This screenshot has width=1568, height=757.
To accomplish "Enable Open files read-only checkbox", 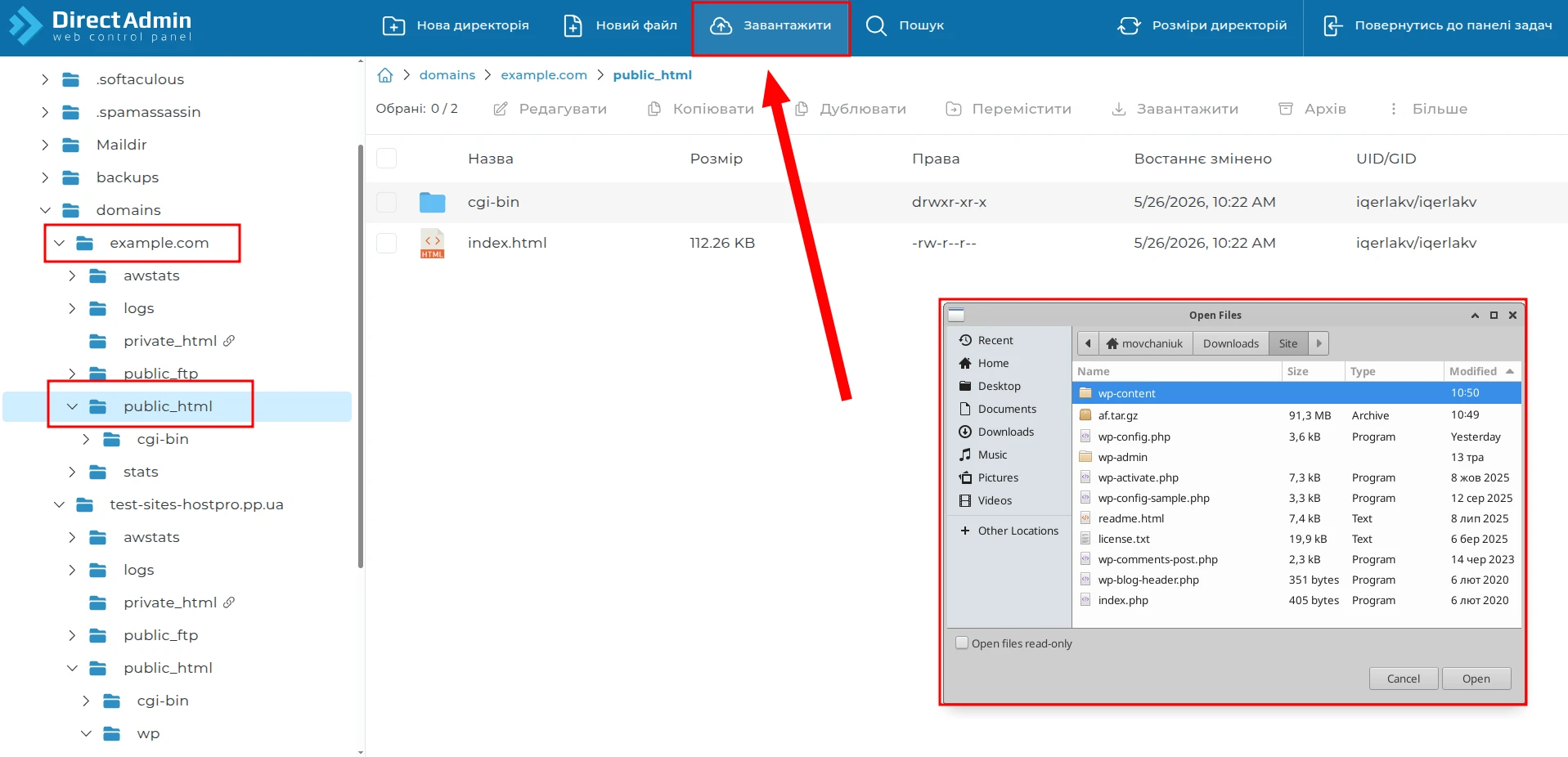I will [962, 643].
